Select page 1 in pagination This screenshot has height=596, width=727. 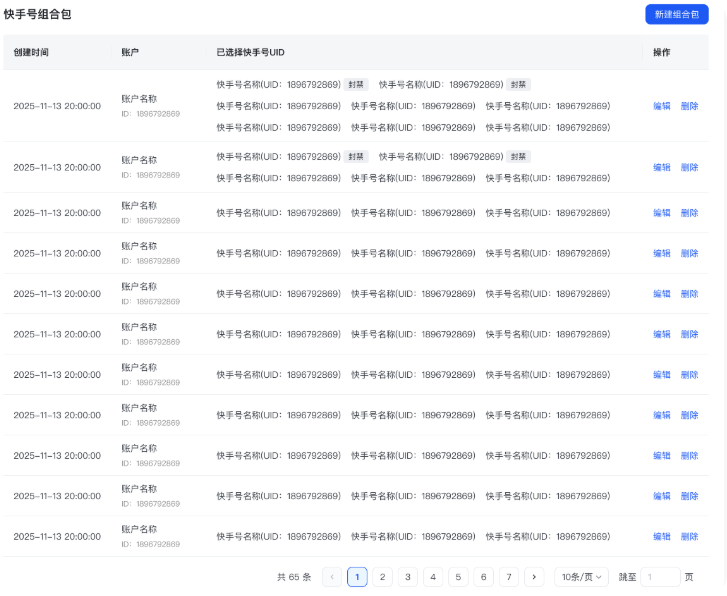point(357,577)
